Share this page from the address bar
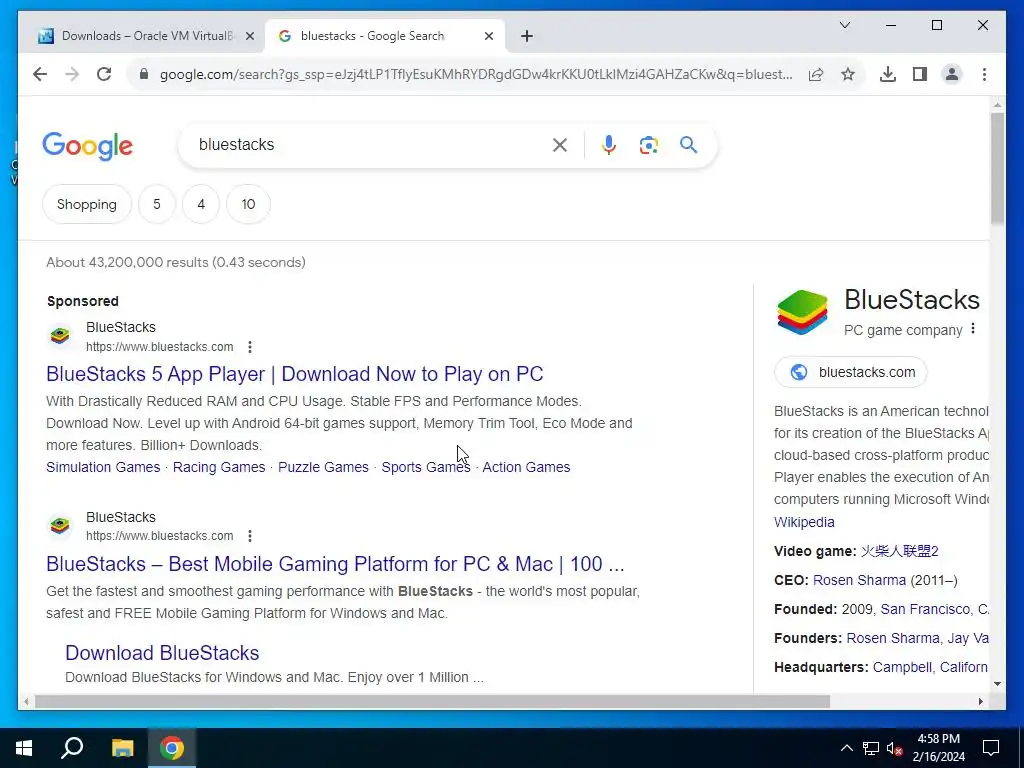Viewport: 1024px width, 768px height. pos(816,74)
